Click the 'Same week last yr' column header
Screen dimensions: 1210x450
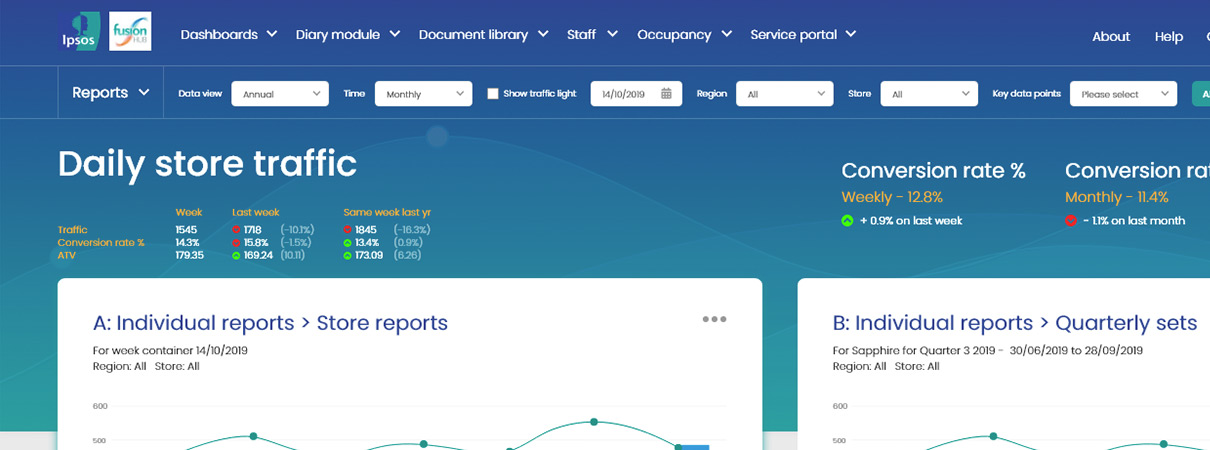[x=387, y=212]
